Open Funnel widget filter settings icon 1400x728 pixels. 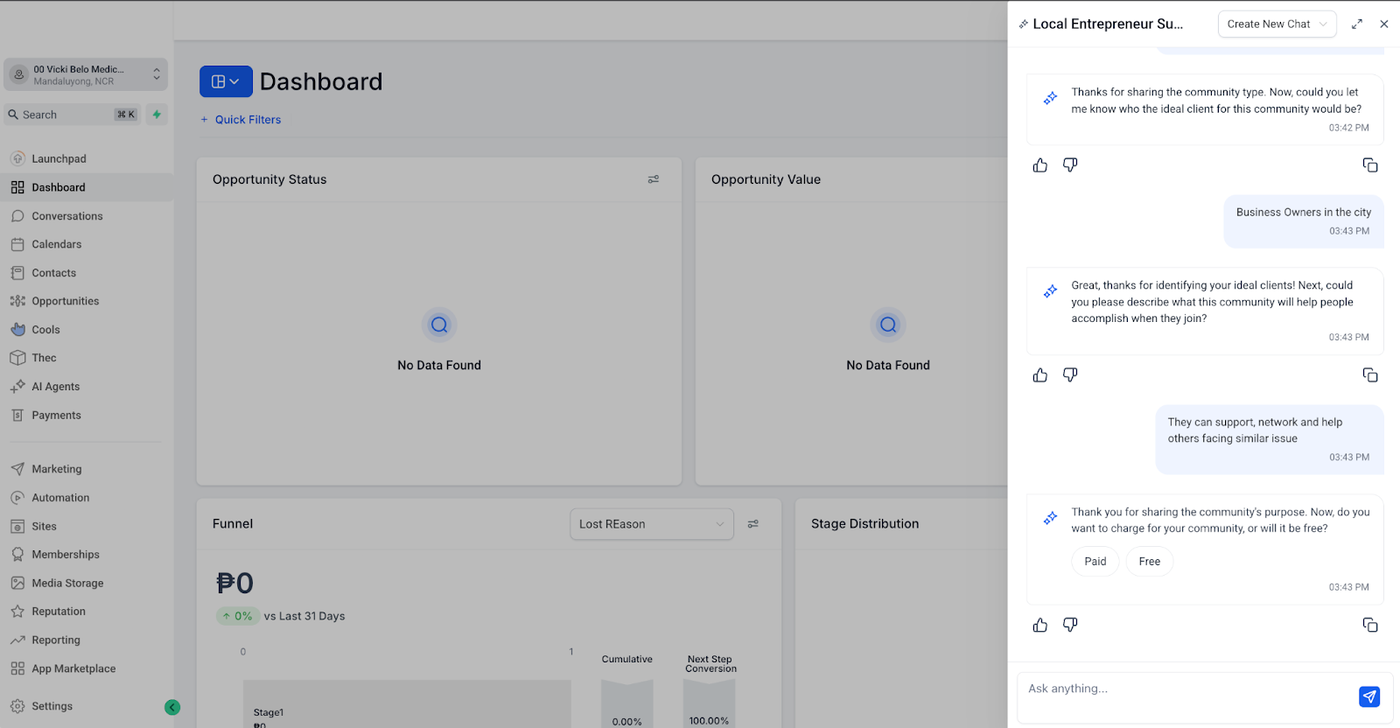point(753,524)
